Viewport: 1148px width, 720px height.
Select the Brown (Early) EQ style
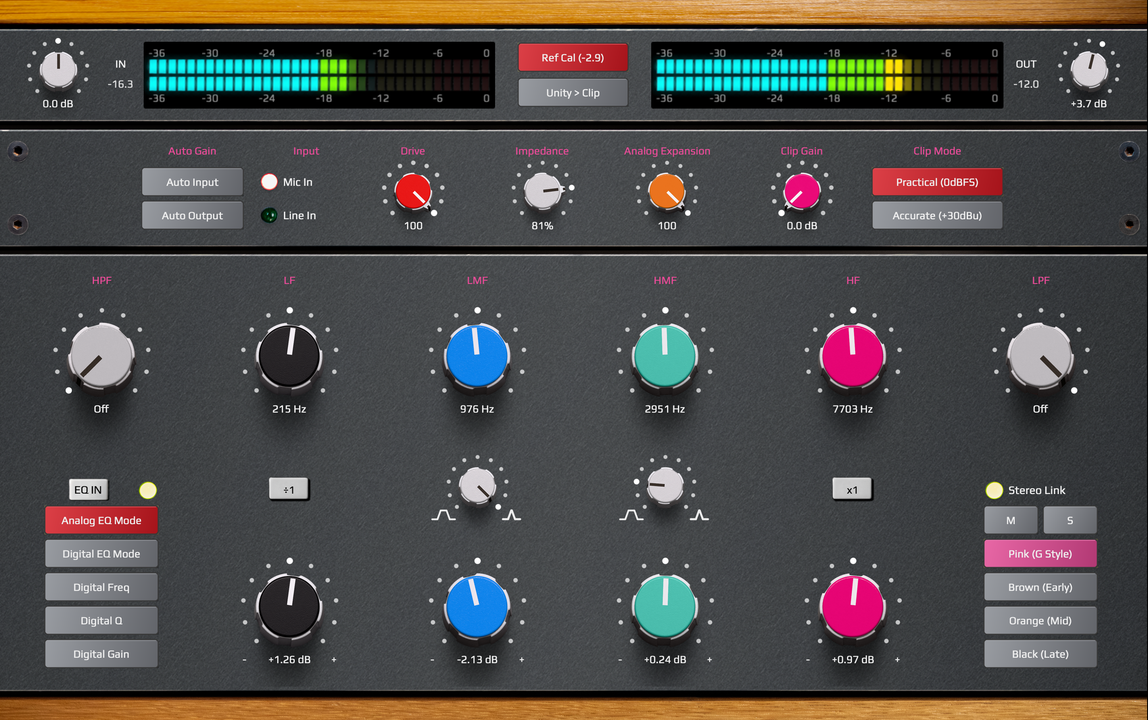click(x=1040, y=587)
